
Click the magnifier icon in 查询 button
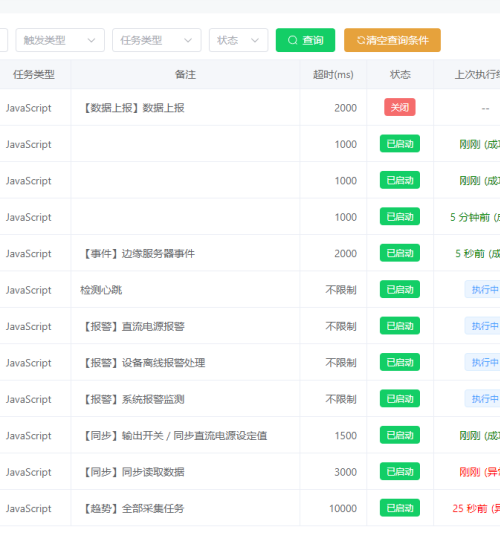point(293,40)
